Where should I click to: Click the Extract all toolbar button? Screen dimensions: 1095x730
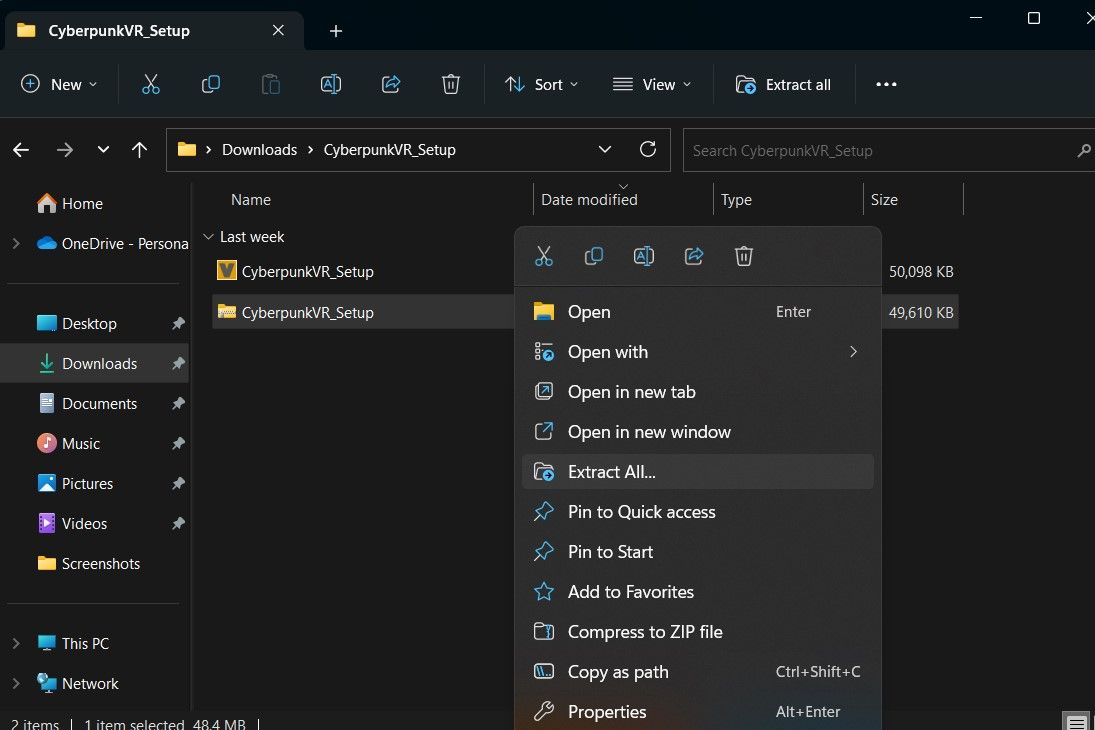783,84
